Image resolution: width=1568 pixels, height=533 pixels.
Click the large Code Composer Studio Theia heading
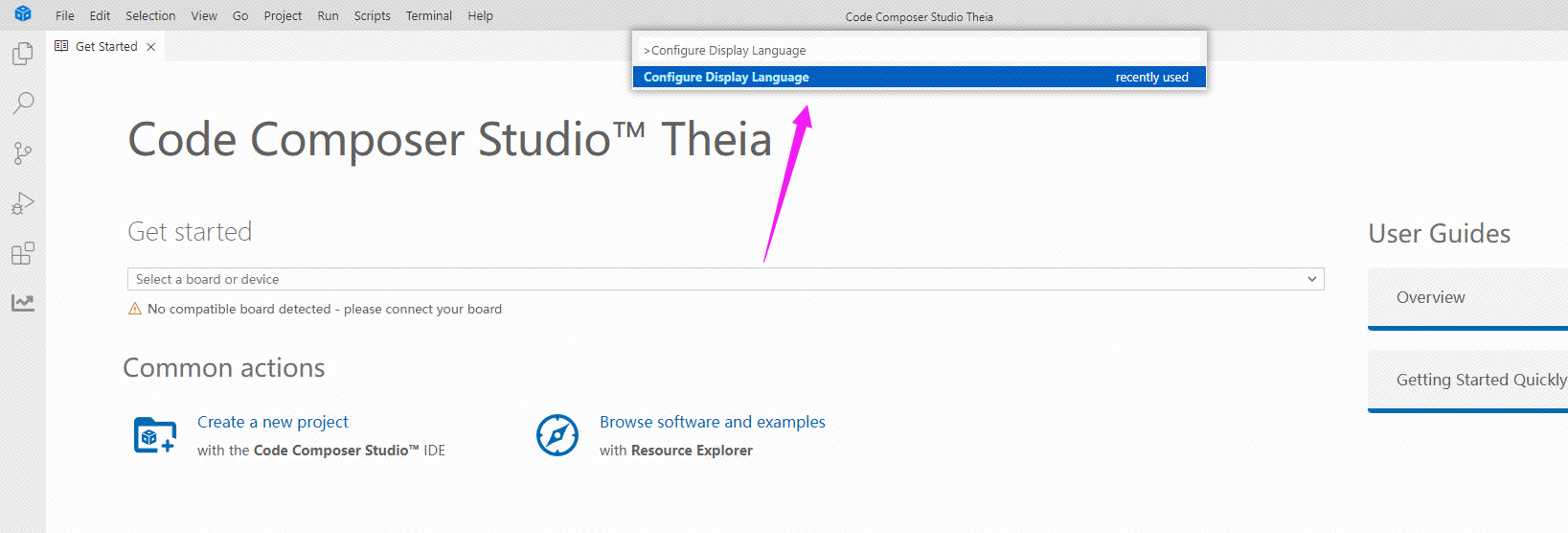coord(450,140)
